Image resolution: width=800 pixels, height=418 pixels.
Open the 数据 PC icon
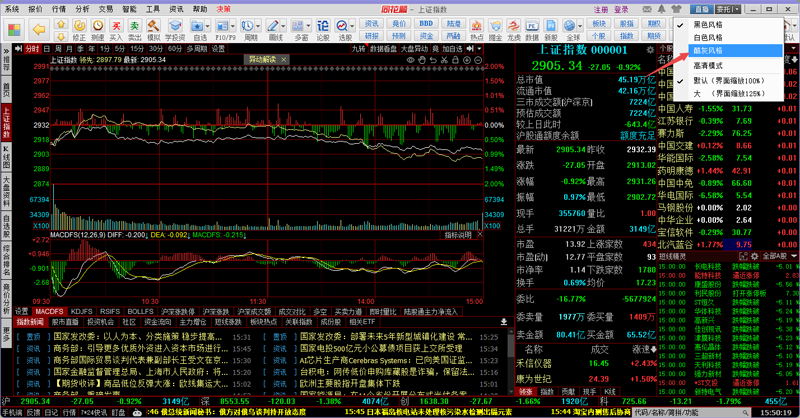[532, 26]
